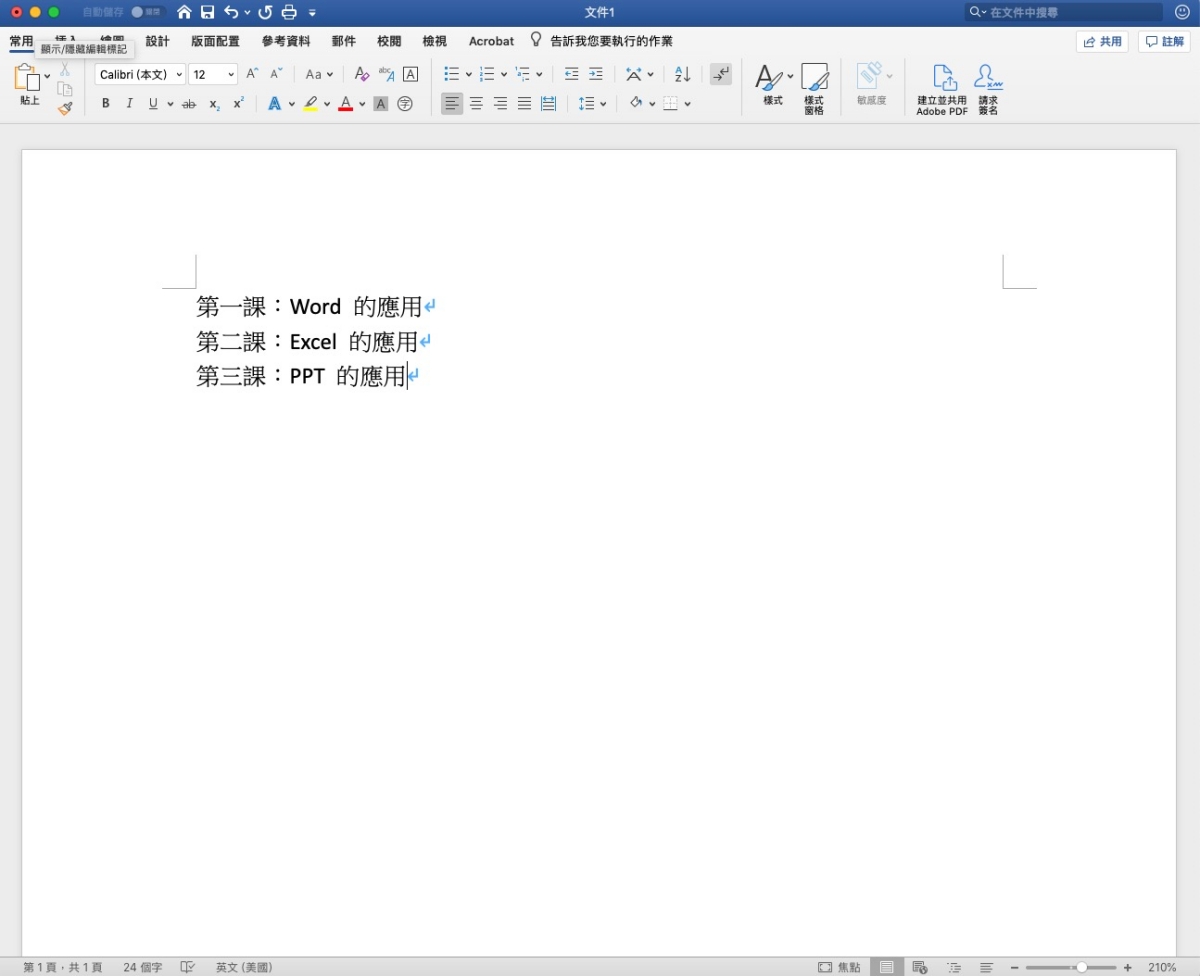Image resolution: width=1200 pixels, height=976 pixels.
Task: Open the line spacing dropdown
Action: (x=593, y=104)
